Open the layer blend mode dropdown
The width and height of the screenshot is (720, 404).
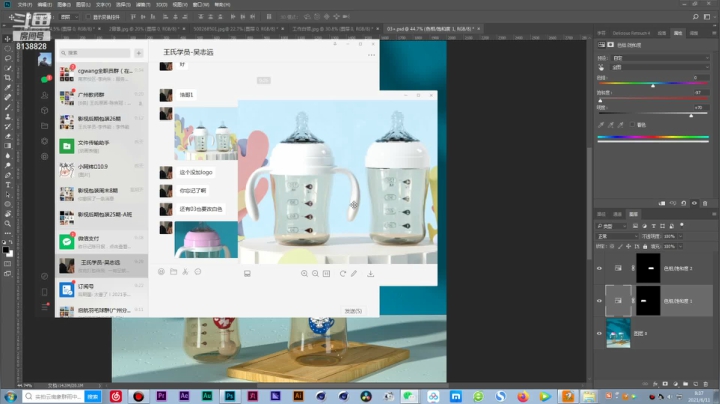(x=618, y=236)
